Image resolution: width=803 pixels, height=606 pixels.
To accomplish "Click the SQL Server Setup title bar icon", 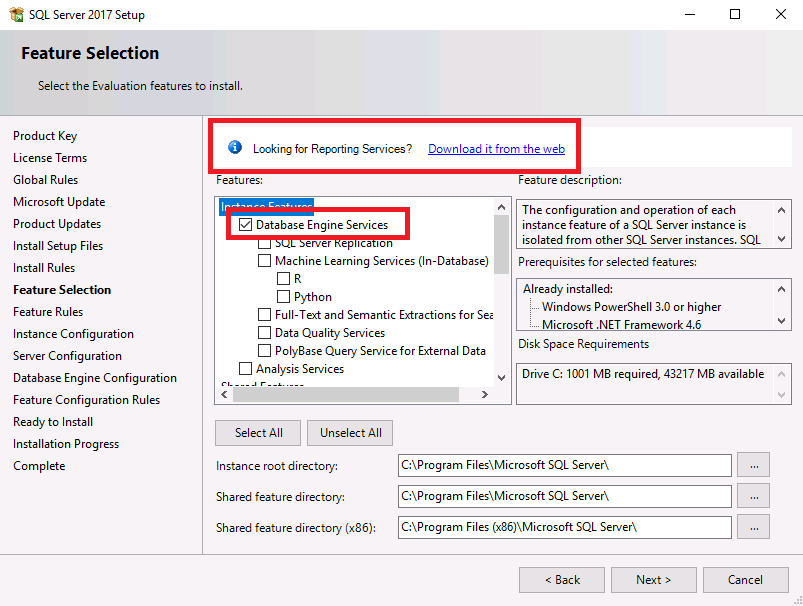I will tap(16, 14).
